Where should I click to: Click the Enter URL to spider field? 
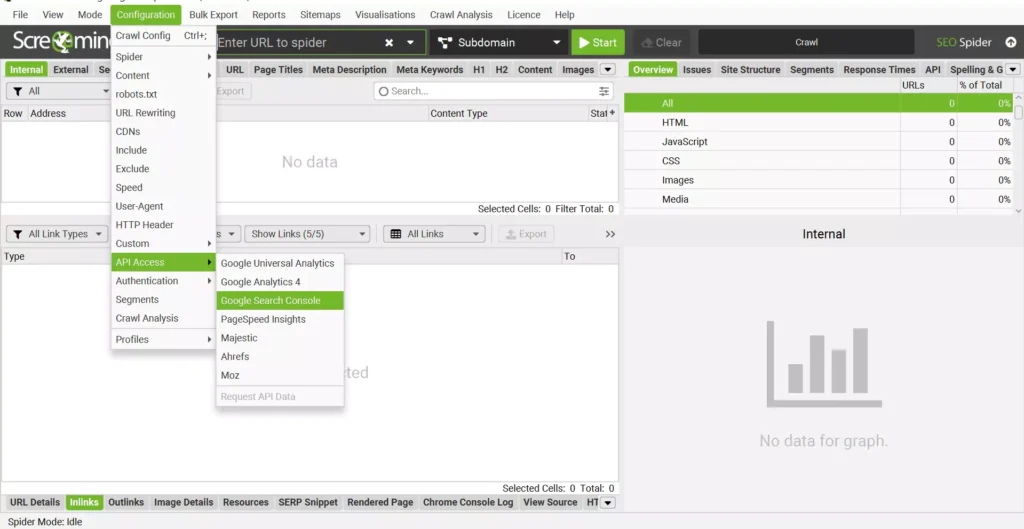point(297,42)
